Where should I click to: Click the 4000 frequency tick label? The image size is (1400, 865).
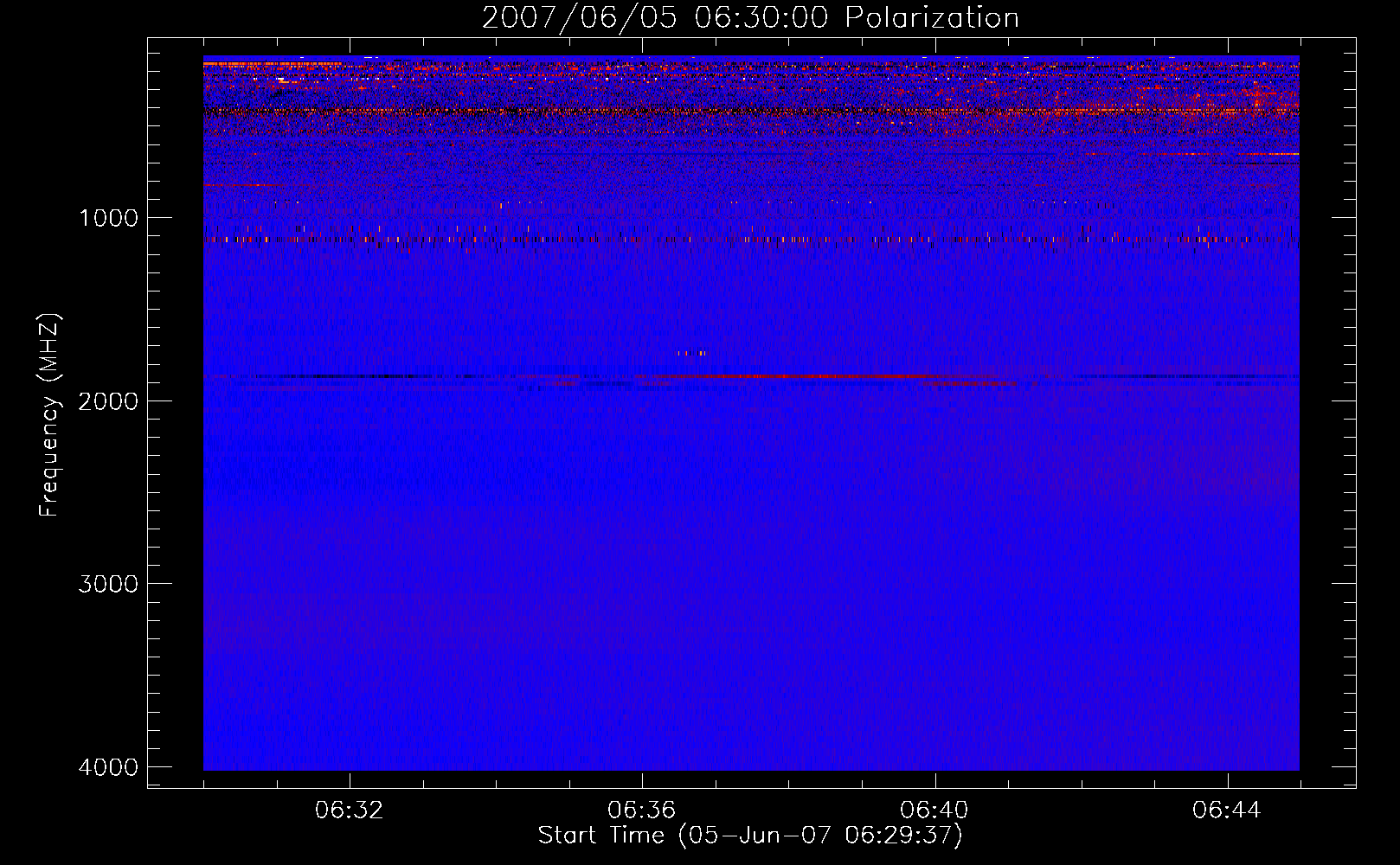(x=108, y=767)
